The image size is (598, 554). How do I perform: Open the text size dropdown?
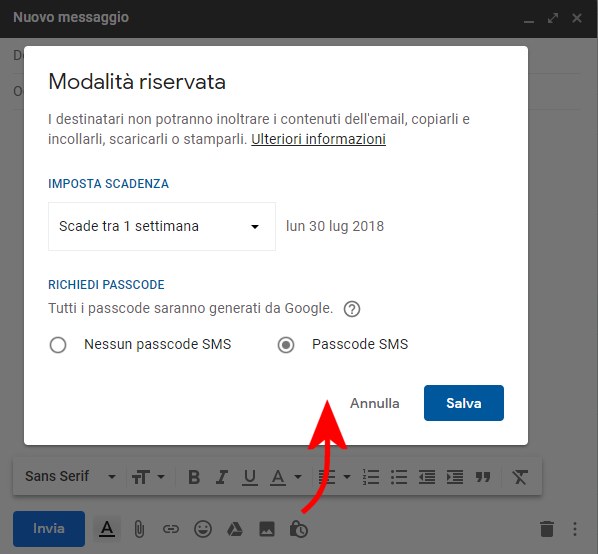pyautogui.click(x=148, y=477)
